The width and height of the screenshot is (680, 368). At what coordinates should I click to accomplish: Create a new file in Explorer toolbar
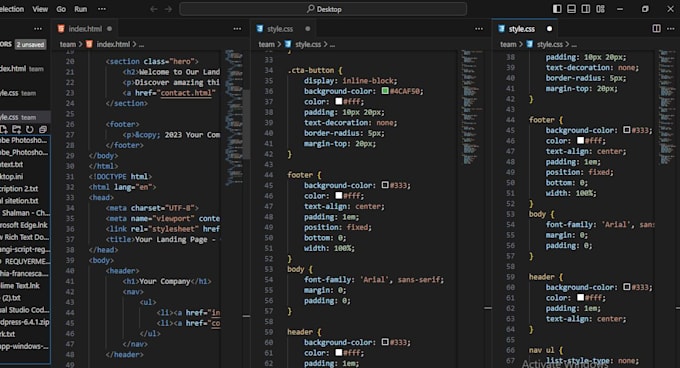(3, 129)
